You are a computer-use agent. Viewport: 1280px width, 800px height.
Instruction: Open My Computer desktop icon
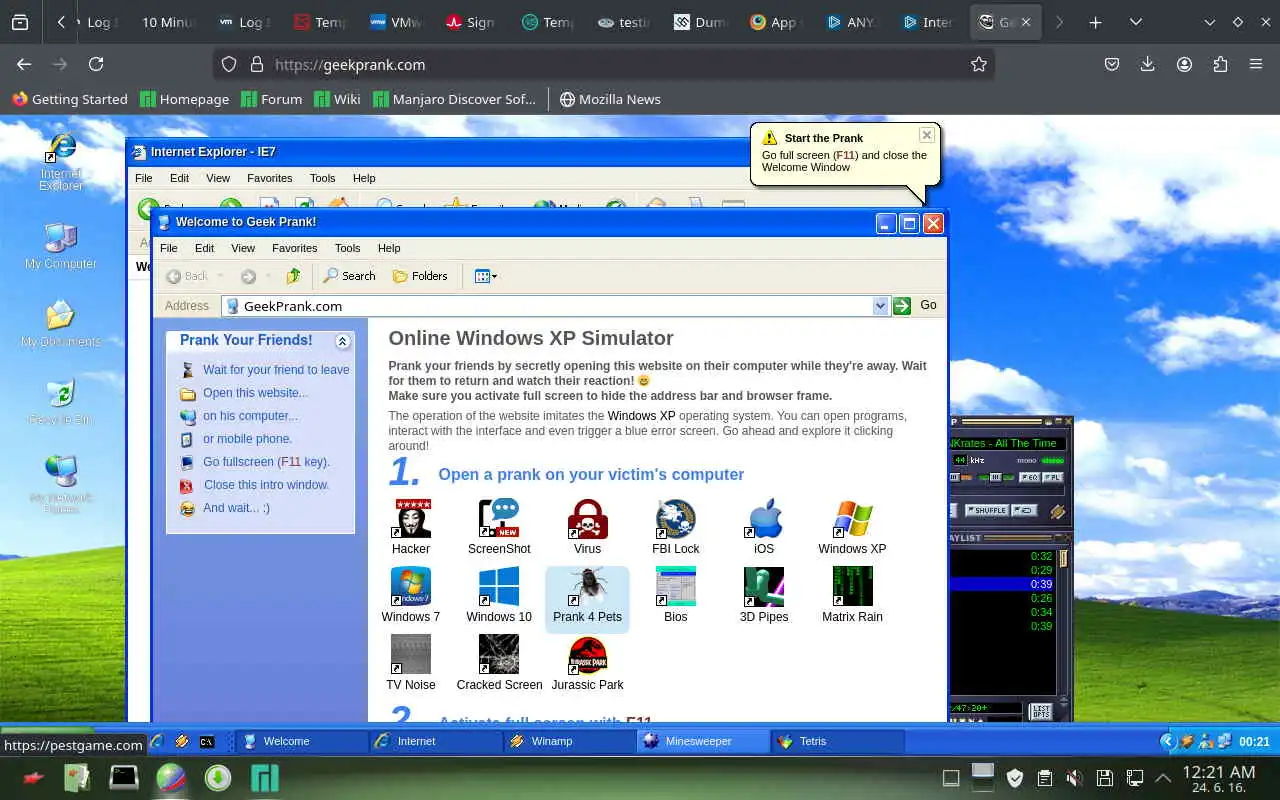[61, 246]
